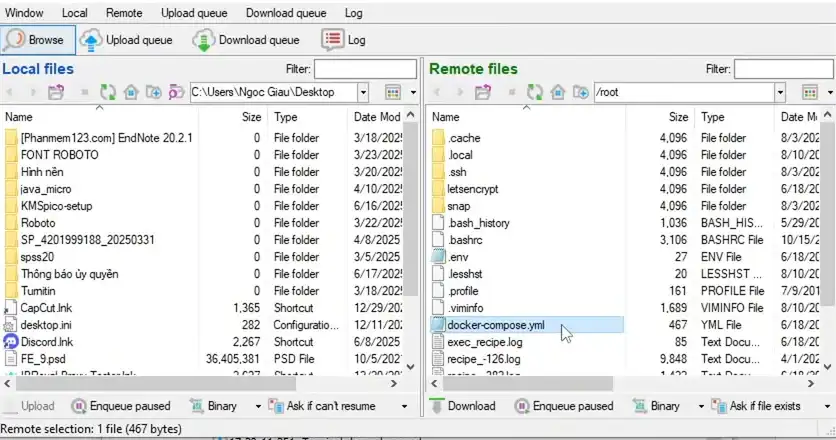The height and width of the screenshot is (440, 836).
Task: Open local Binary mode dropdown arrow
Action: (258, 406)
